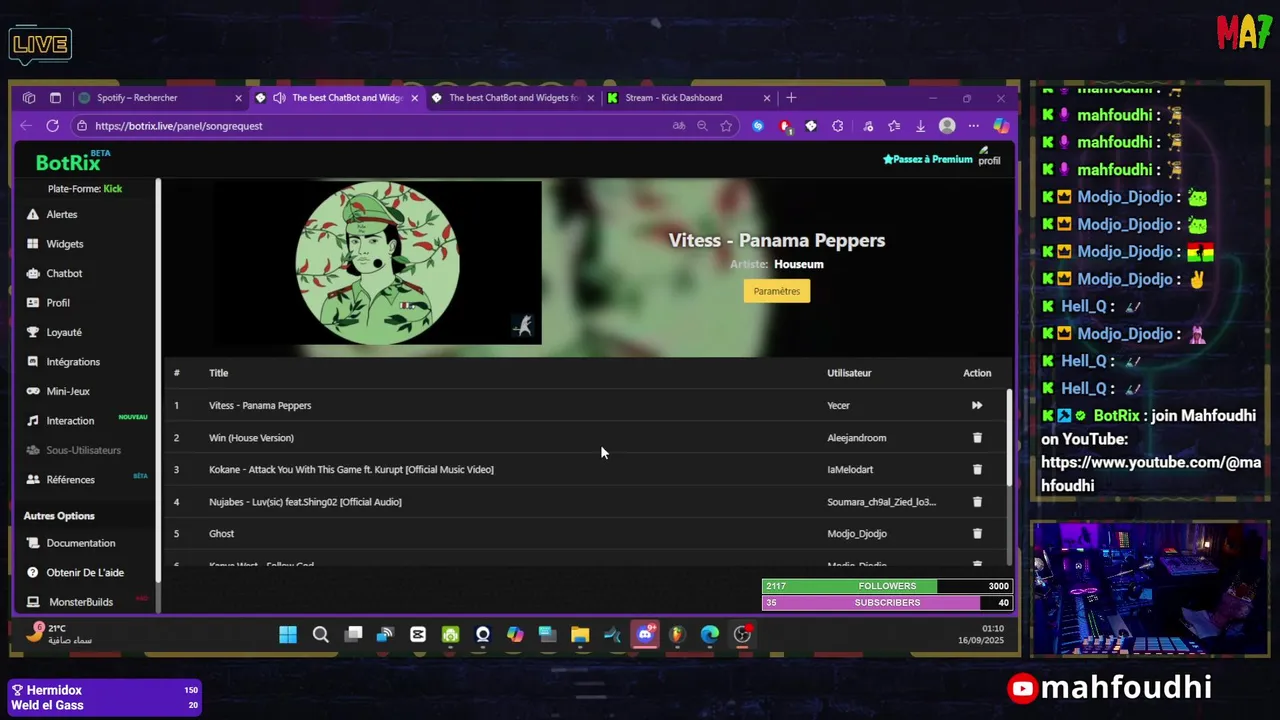
Task: Open the Copilot icon in browser toolbar
Action: tap(1000, 126)
